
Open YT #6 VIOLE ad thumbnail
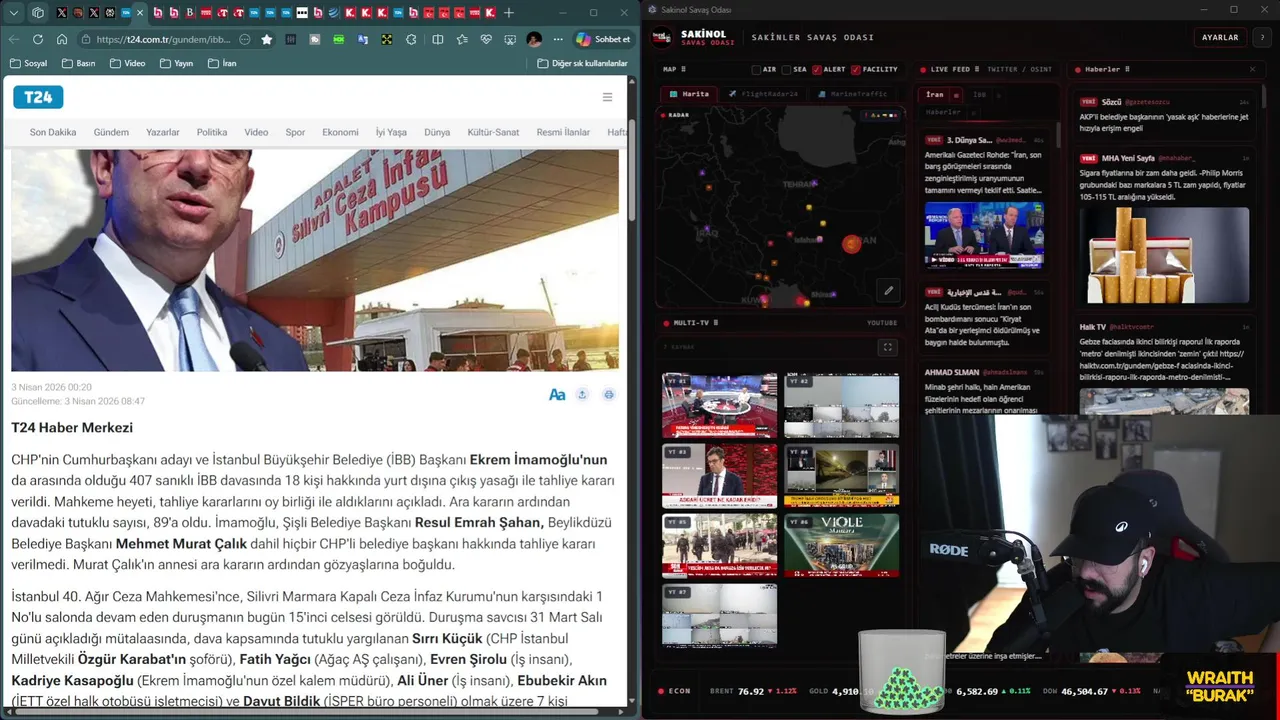pos(841,546)
